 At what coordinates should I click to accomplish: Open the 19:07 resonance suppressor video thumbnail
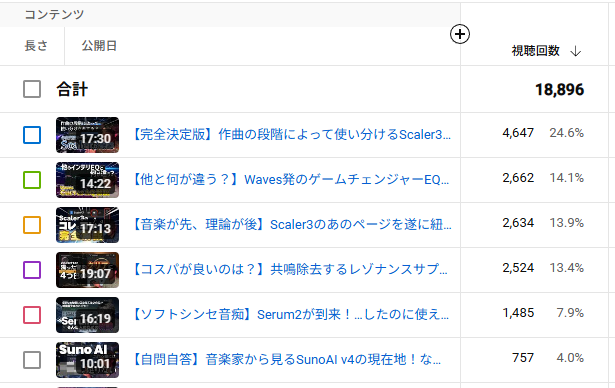[x=87, y=270]
